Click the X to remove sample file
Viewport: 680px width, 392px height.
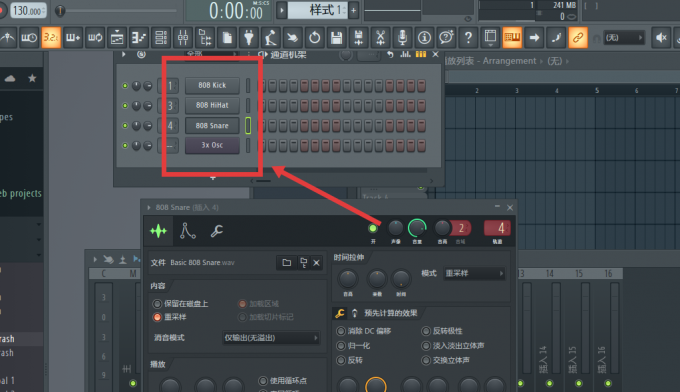point(317,262)
